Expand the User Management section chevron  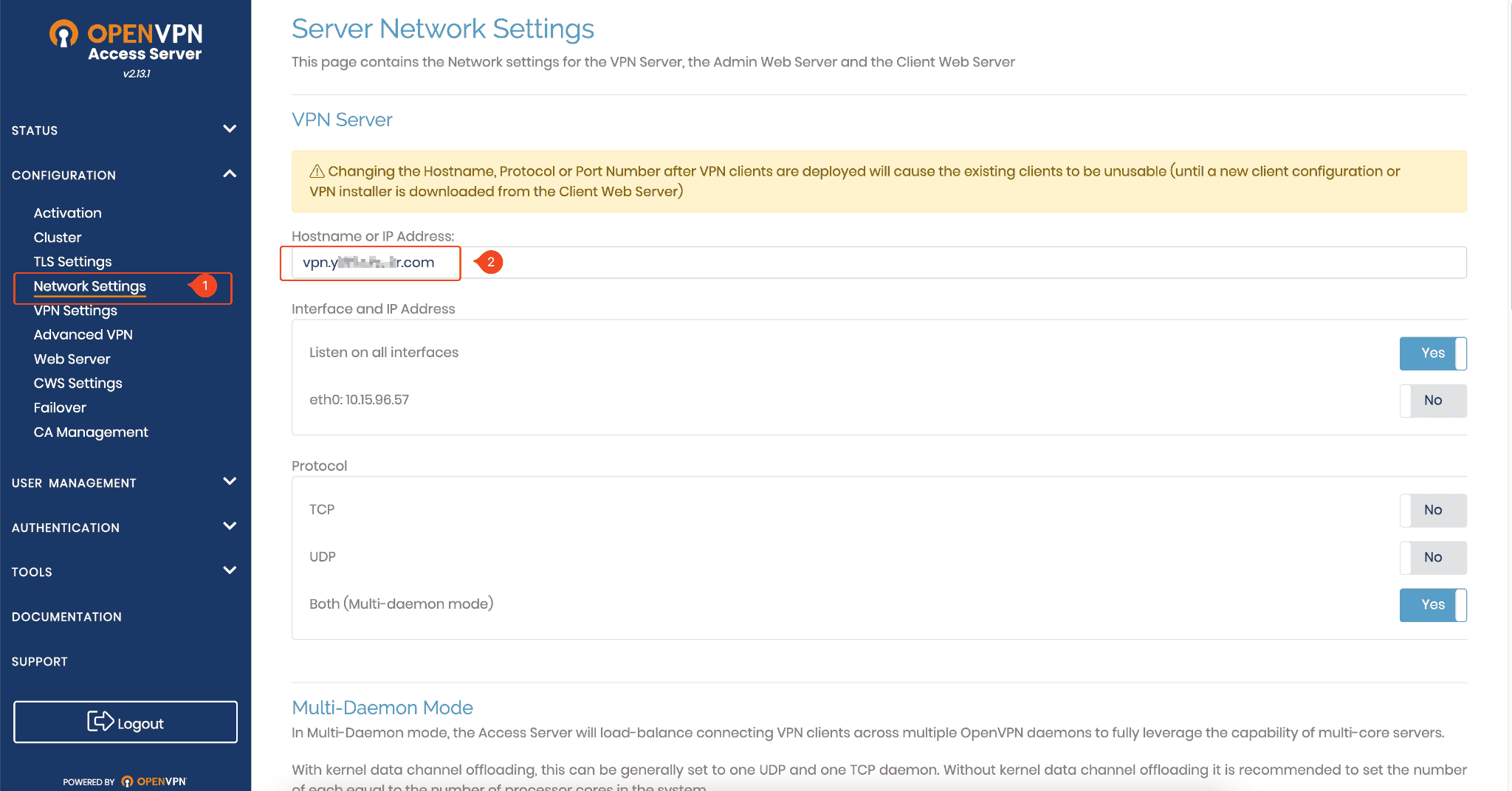[x=230, y=482]
